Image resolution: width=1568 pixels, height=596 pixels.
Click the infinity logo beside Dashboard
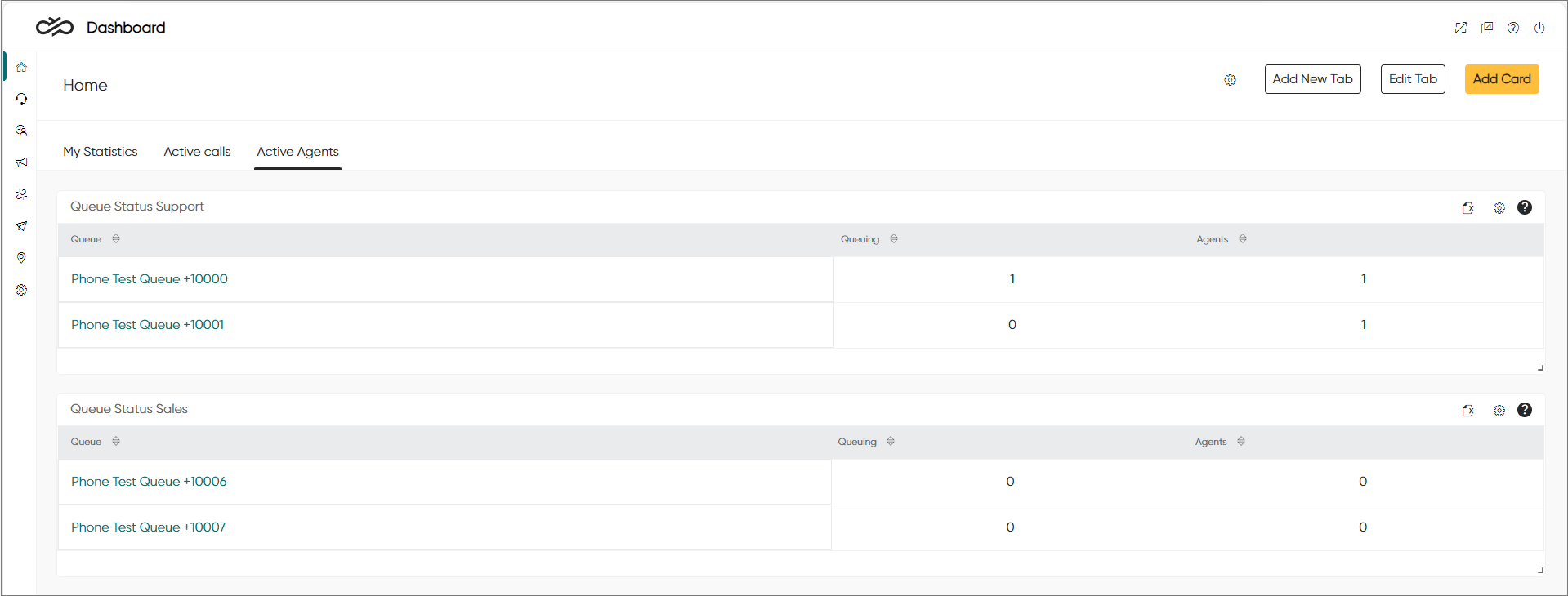55,27
